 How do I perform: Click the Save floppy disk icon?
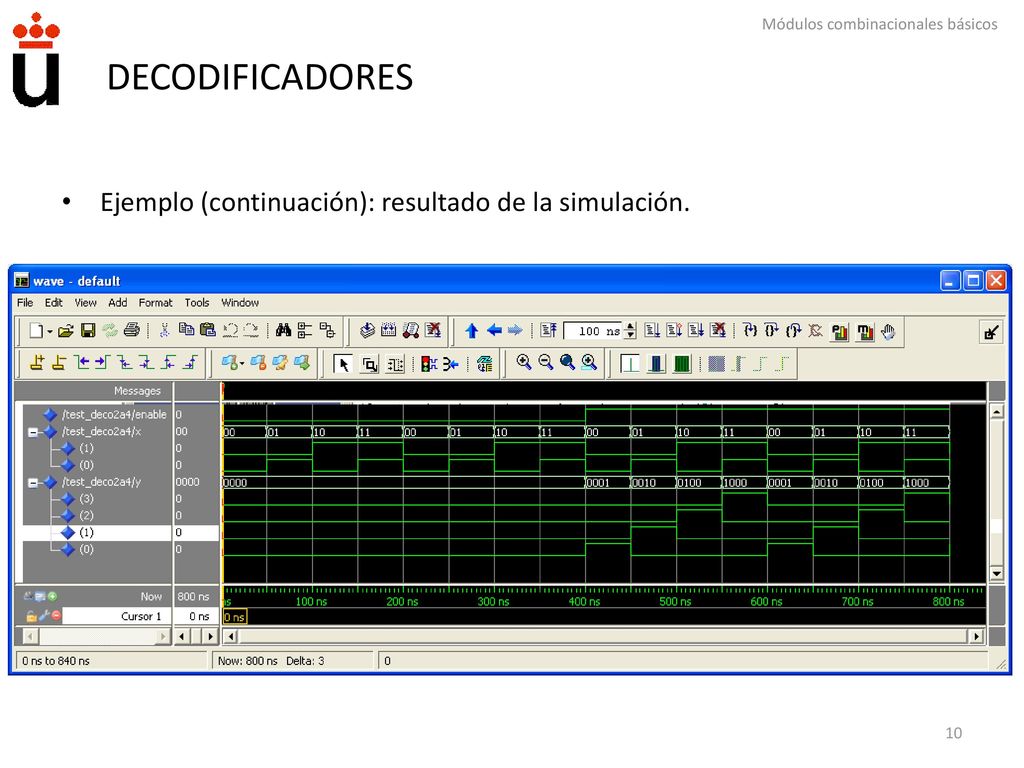88,331
